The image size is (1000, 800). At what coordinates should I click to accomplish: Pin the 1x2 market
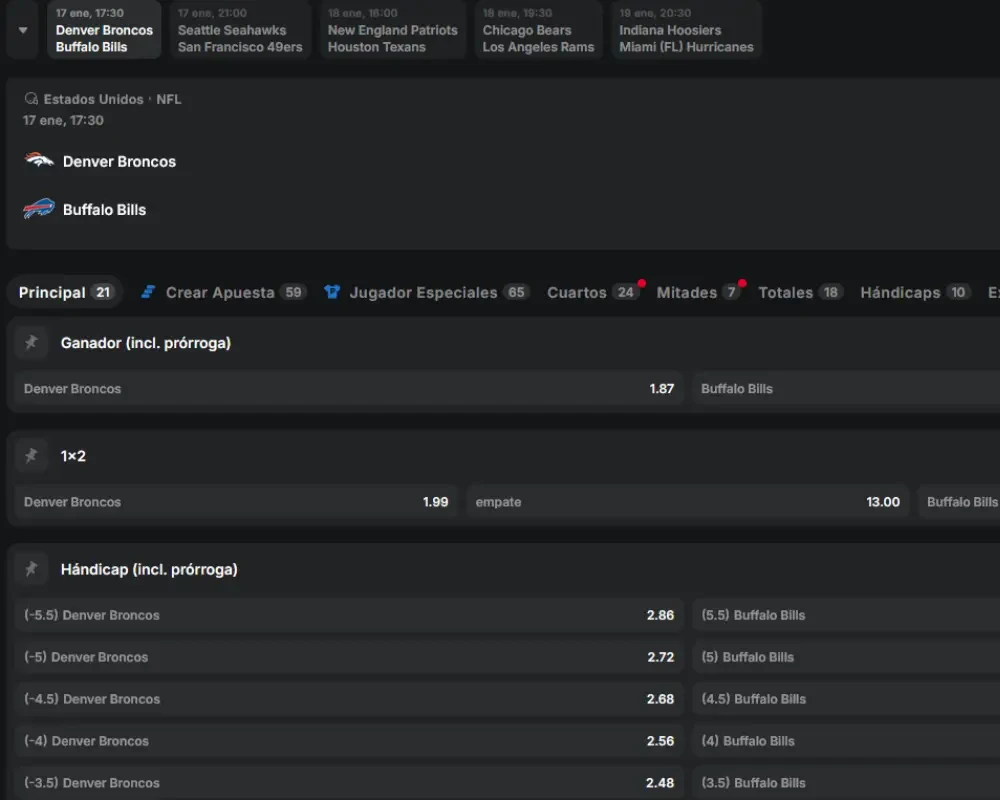point(31,455)
